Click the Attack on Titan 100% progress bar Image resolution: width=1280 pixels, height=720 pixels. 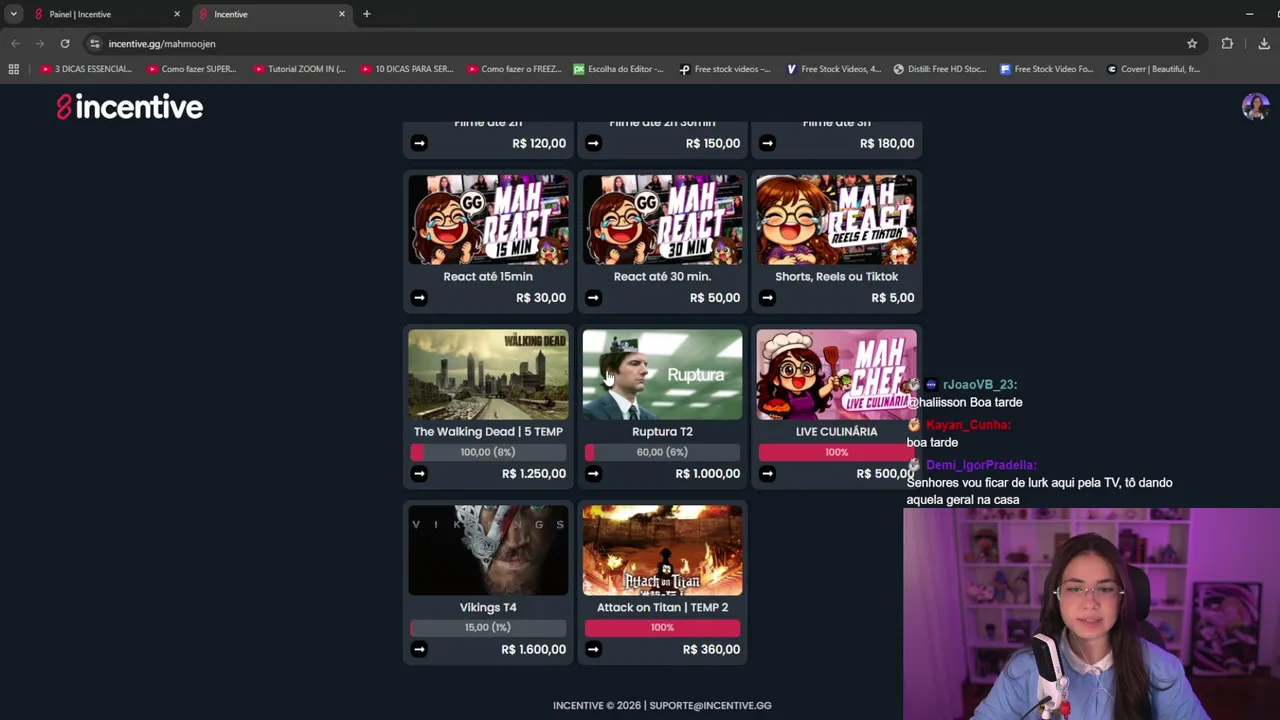click(x=662, y=627)
